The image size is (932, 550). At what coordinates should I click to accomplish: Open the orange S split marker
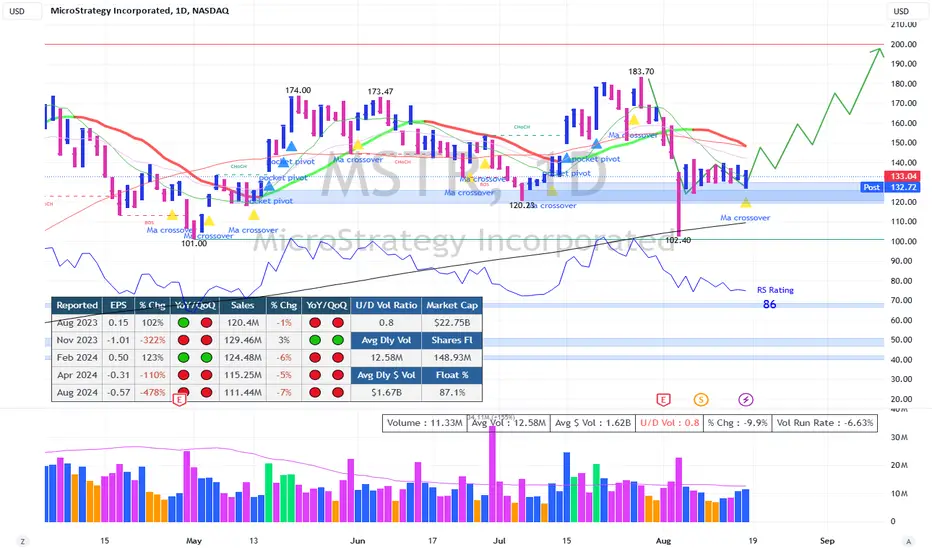point(701,400)
